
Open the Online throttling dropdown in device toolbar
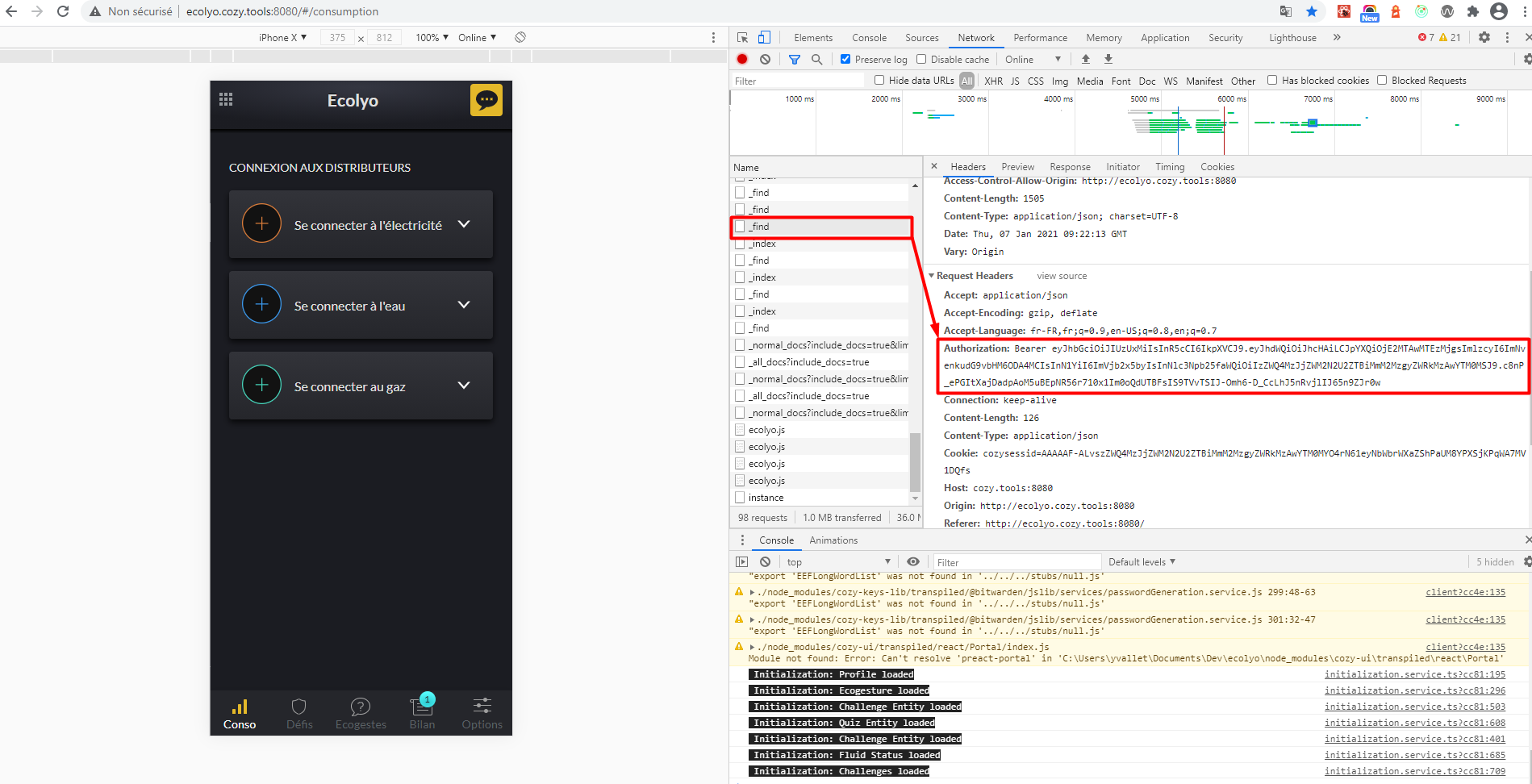478,37
